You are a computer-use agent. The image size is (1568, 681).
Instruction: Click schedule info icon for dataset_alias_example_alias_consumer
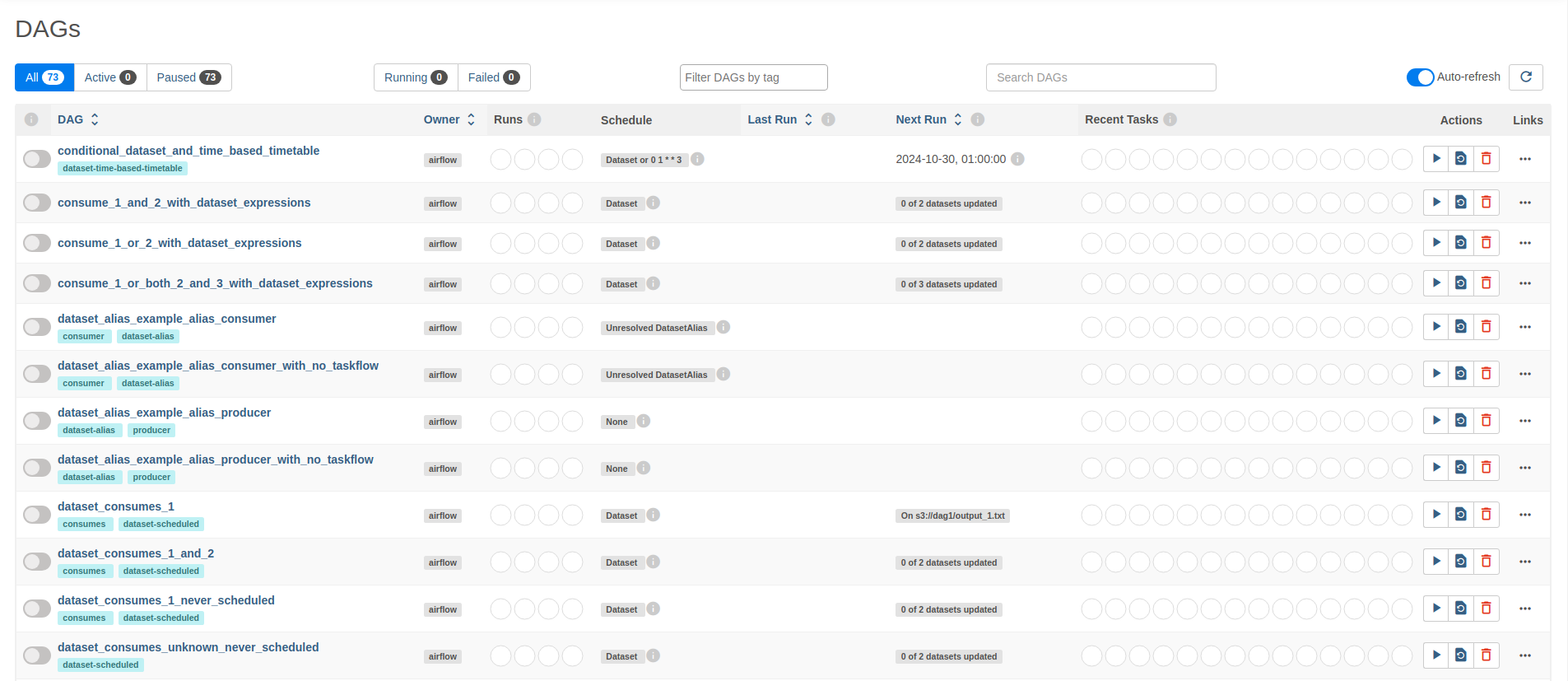723,328
